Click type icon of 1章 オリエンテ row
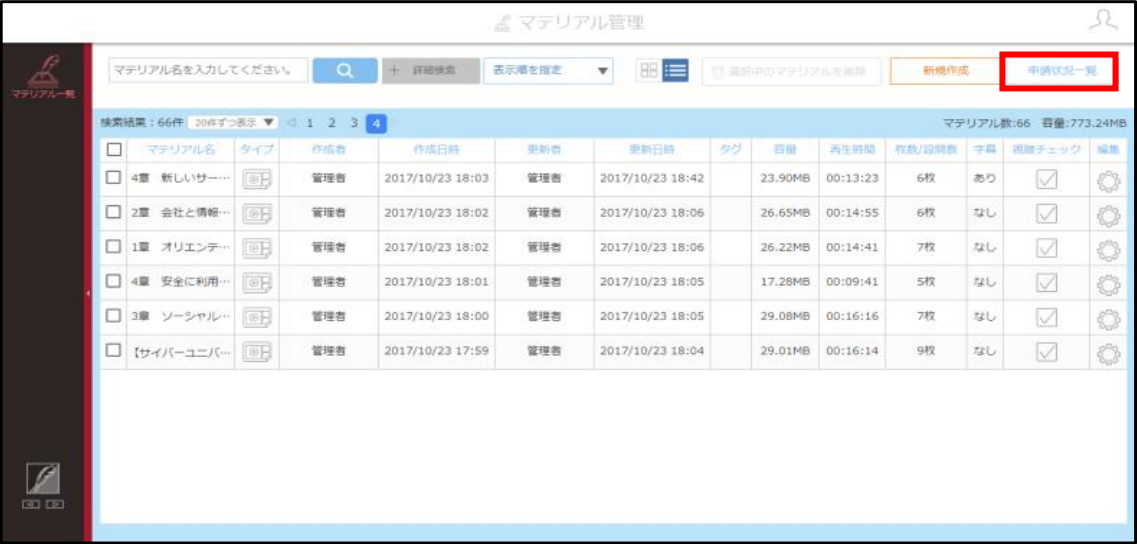Screen dimensions: 1137x544 (x=257, y=248)
